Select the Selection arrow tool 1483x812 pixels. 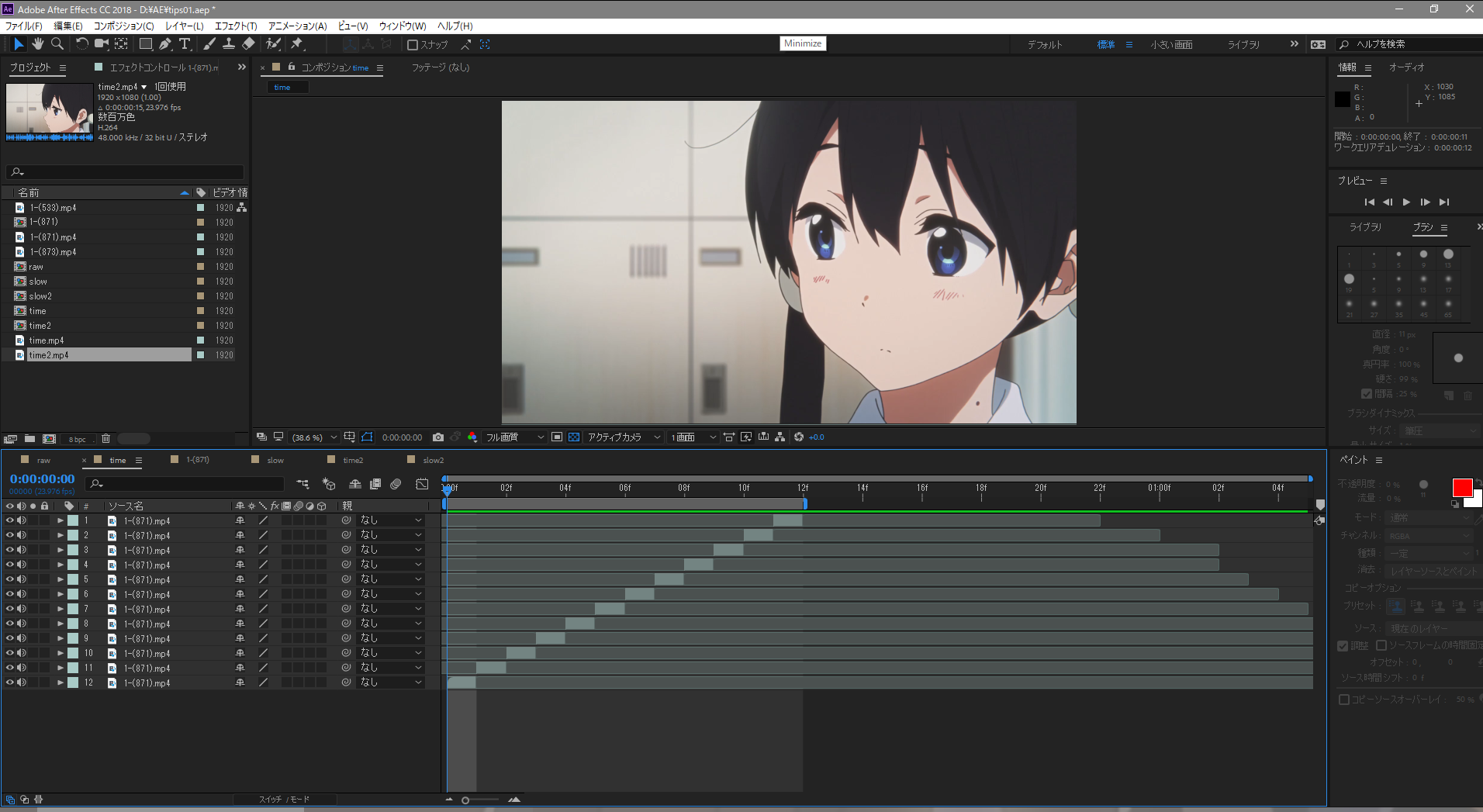[19, 44]
